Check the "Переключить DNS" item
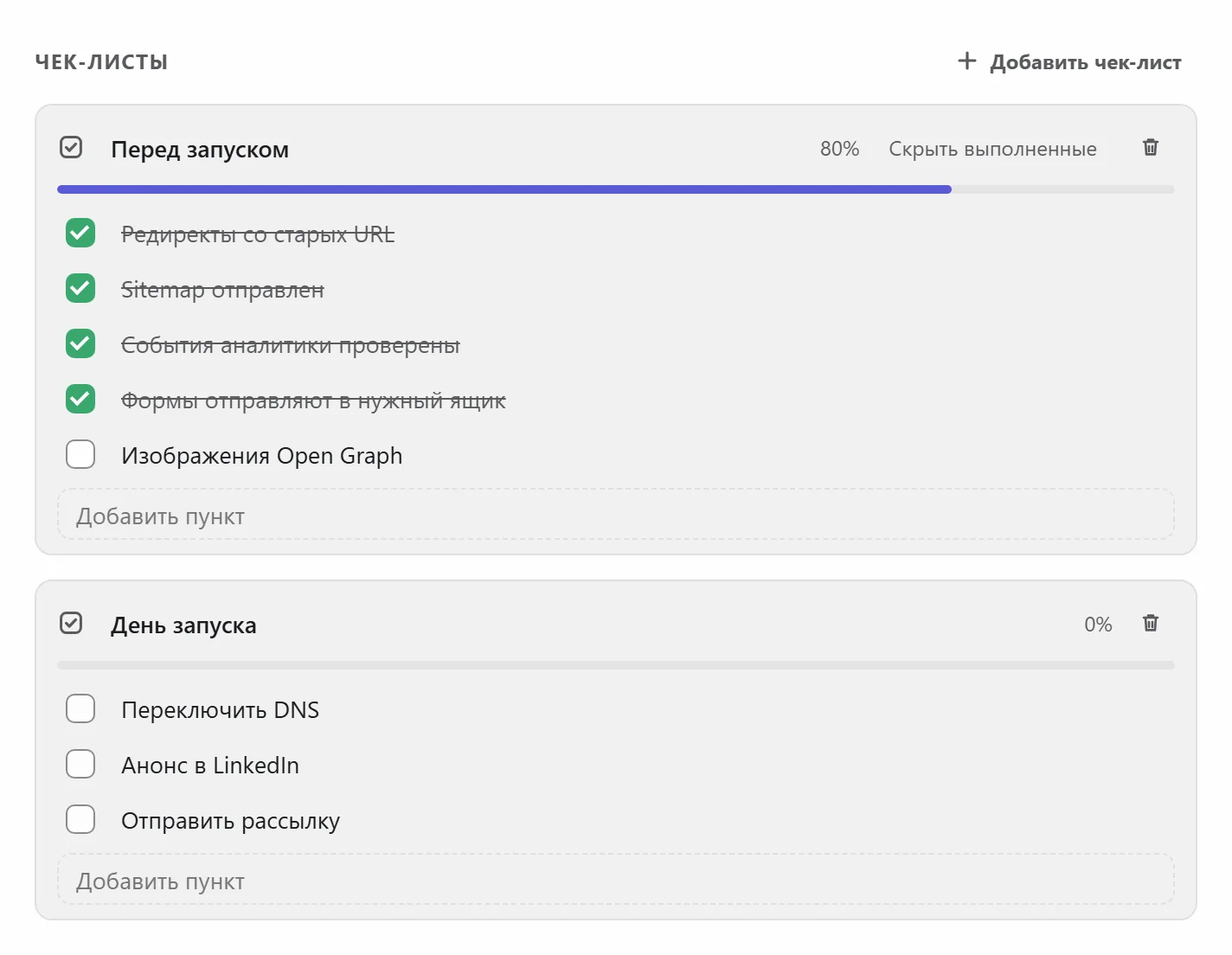1232x955 pixels. (80, 708)
